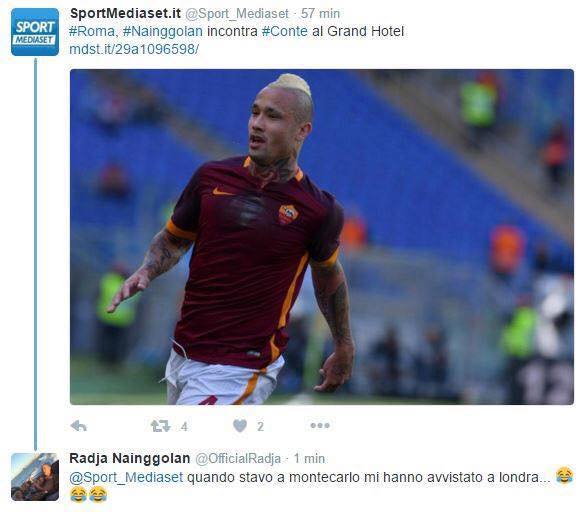This screenshot has width=581, height=514.
Task: Click the #Roma hashtag
Action: (x=92, y=31)
